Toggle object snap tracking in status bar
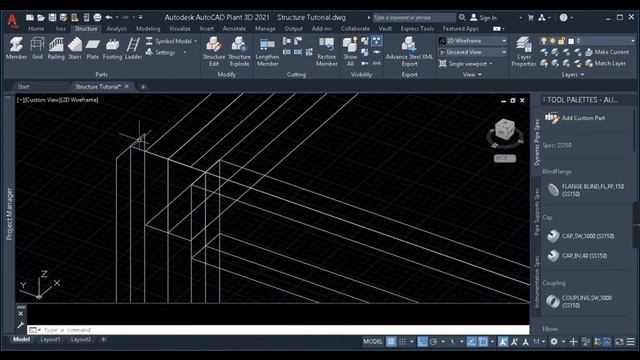 coord(471,342)
